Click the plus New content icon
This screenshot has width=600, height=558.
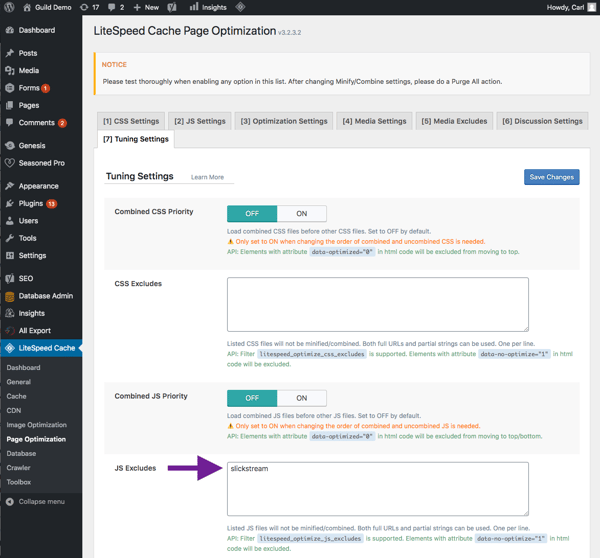coord(137,7)
